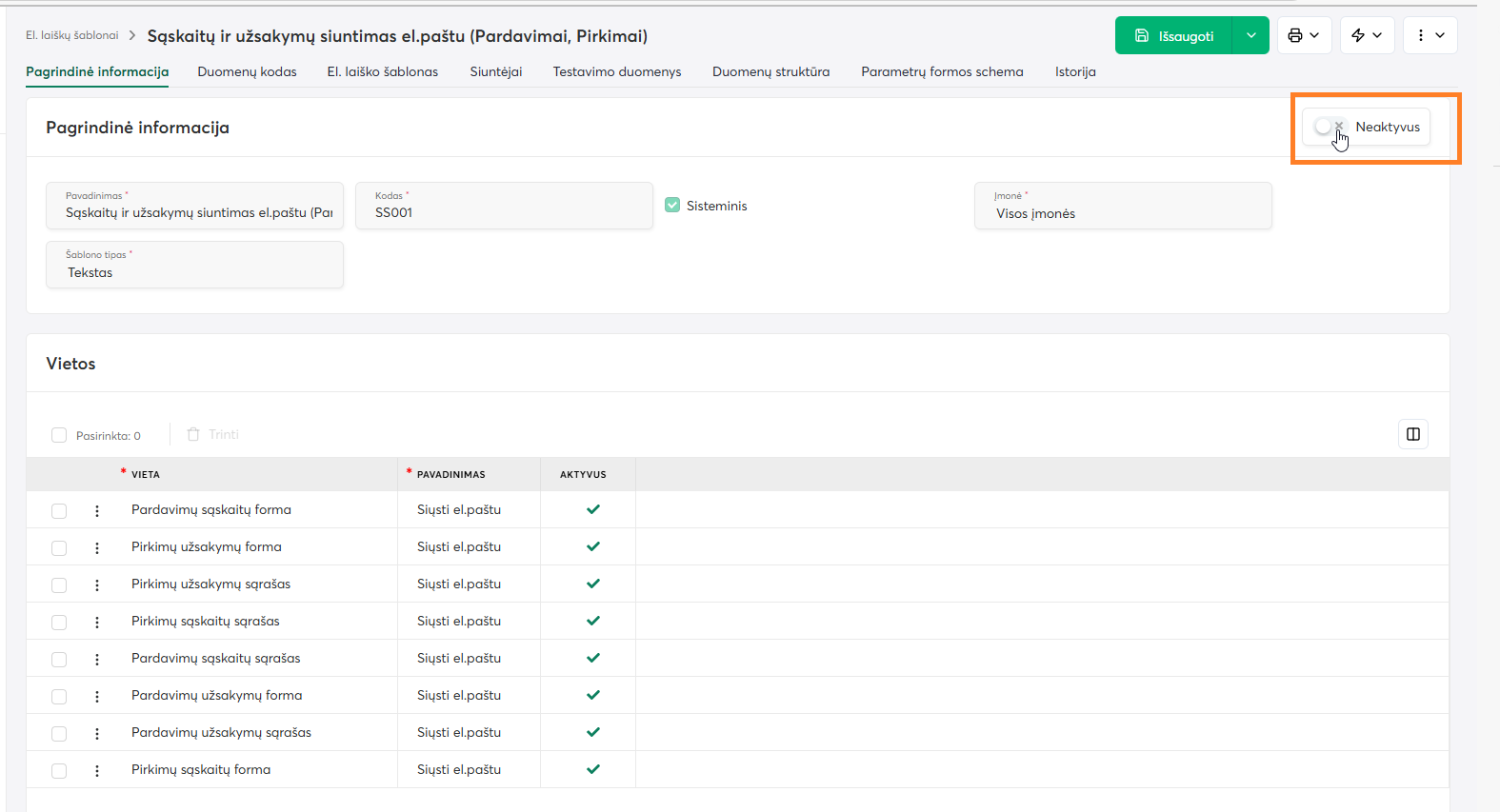Image resolution: width=1500 pixels, height=812 pixels.
Task: Go back to El. laiškų šablonai breadcrumb
Action: tap(72, 35)
